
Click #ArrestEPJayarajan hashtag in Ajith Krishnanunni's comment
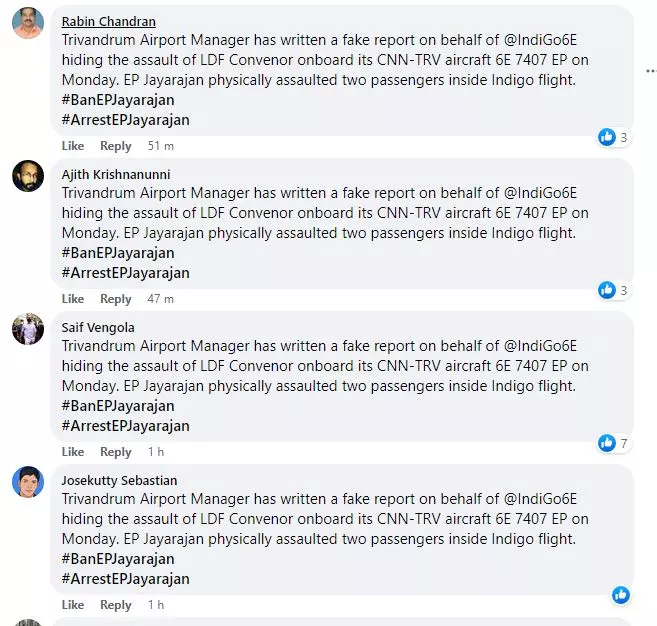[x=125, y=273]
